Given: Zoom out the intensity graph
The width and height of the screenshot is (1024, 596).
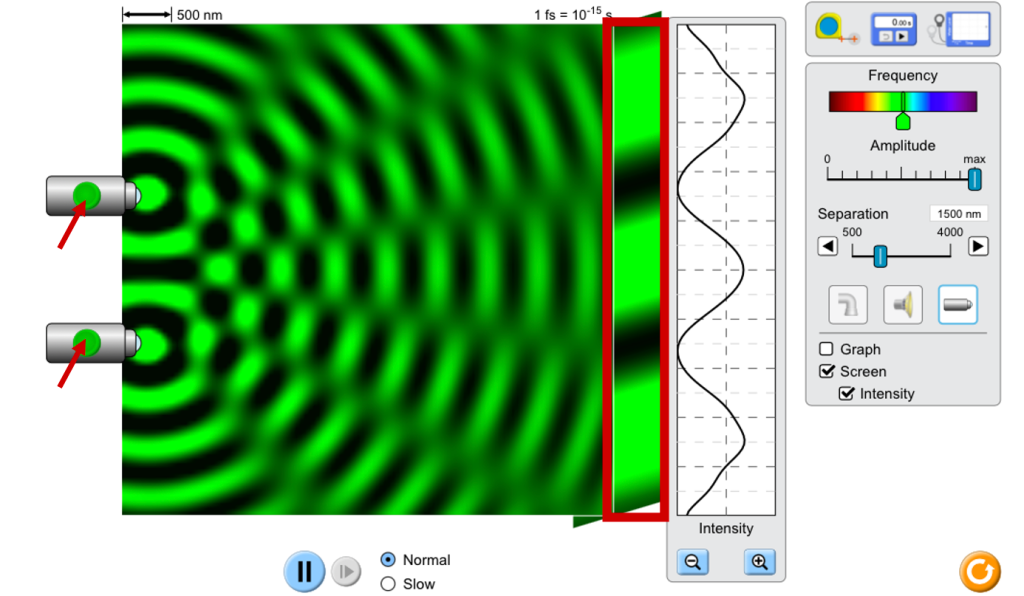Looking at the screenshot, I should pyautogui.click(x=693, y=561).
